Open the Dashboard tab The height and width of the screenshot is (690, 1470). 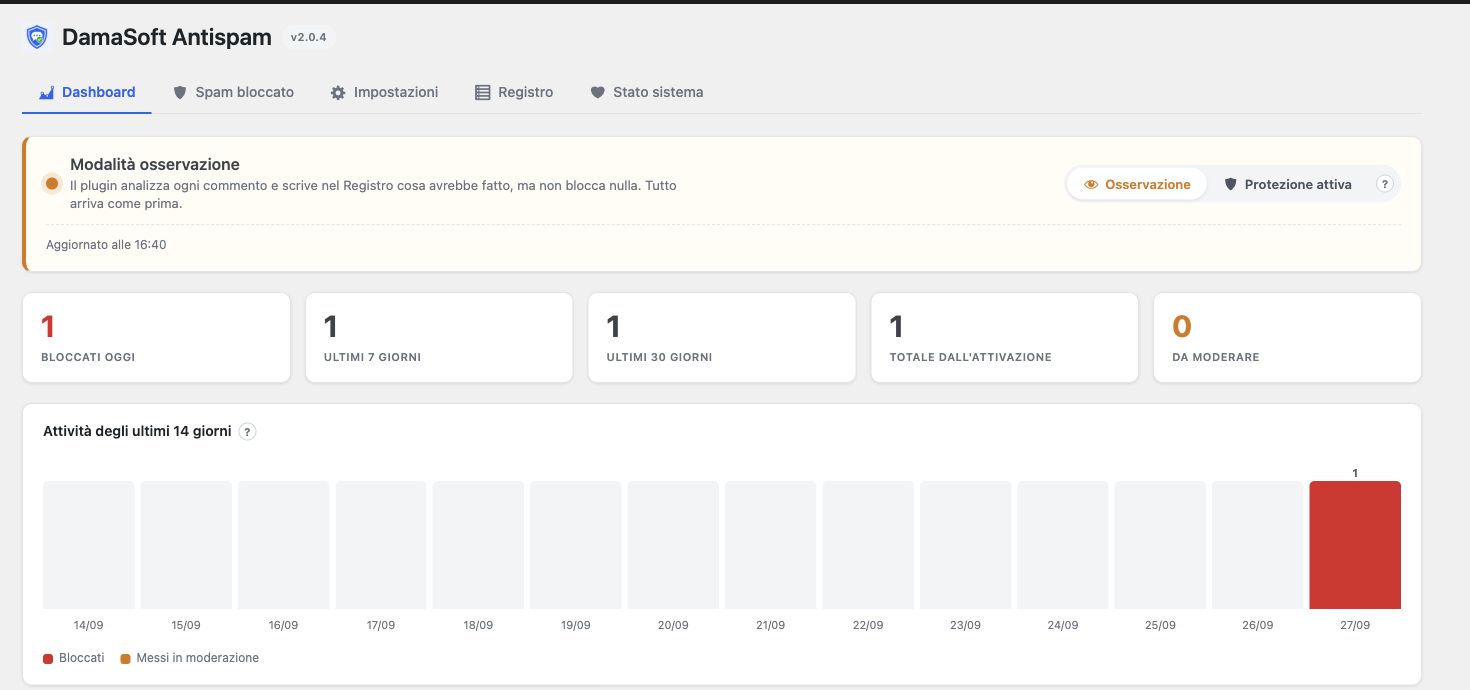point(87,92)
